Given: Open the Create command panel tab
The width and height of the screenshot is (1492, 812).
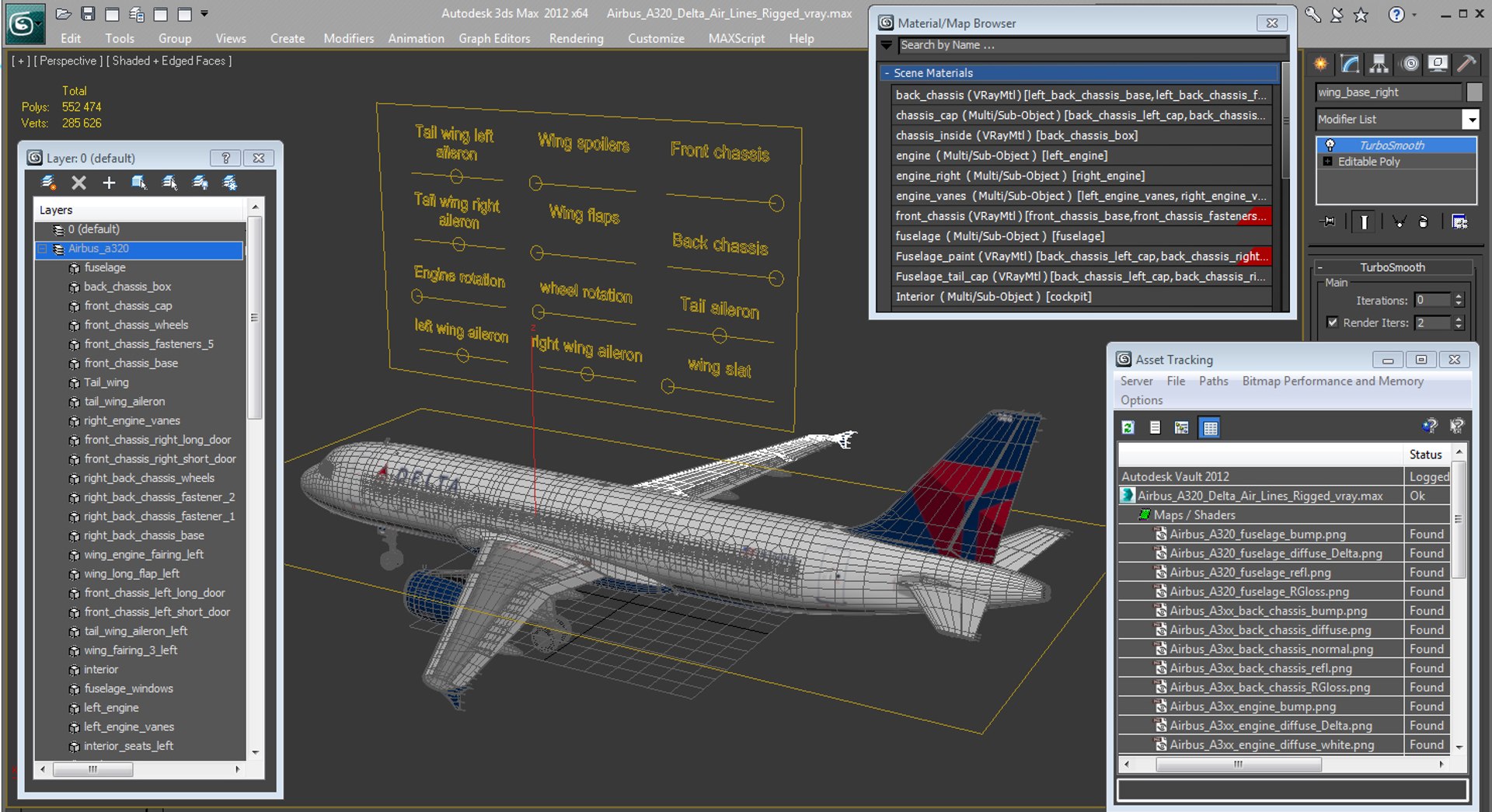Looking at the screenshot, I should click(x=1320, y=64).
